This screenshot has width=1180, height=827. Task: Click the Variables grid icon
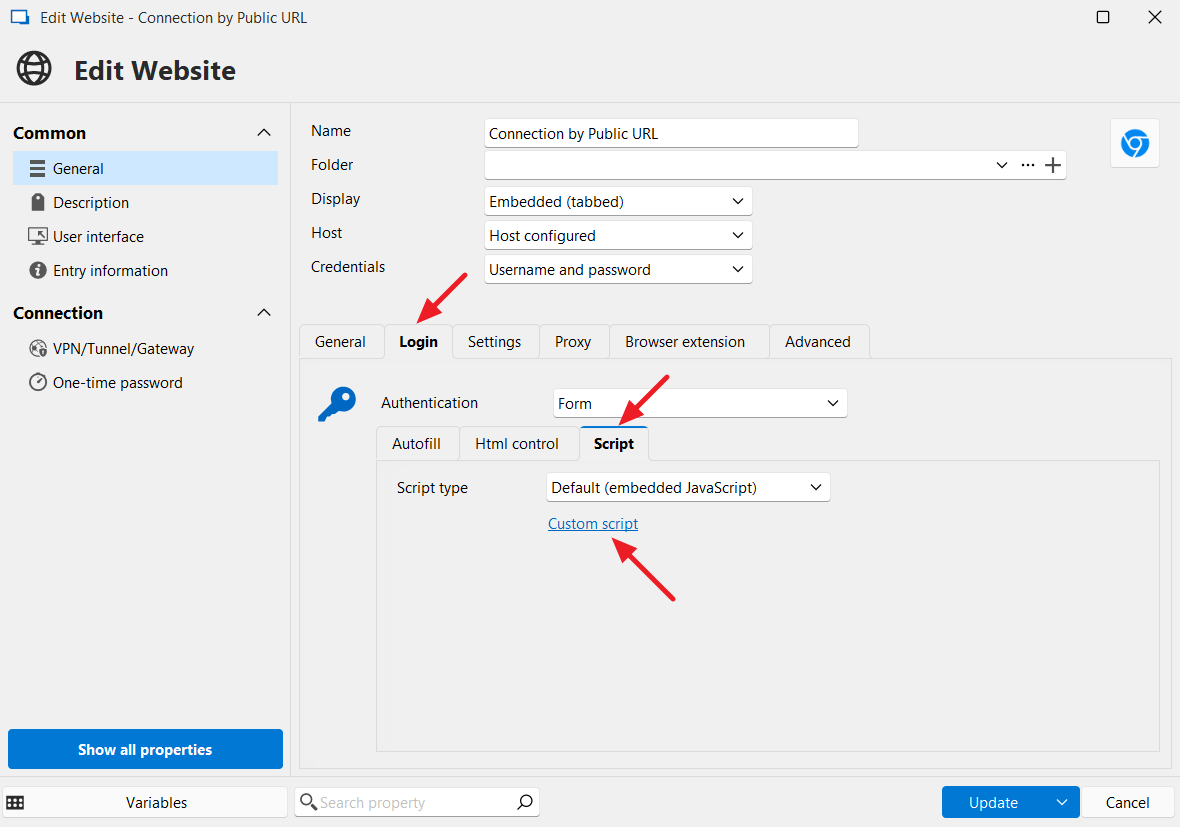pyautogui.click(x=15, y=802)
